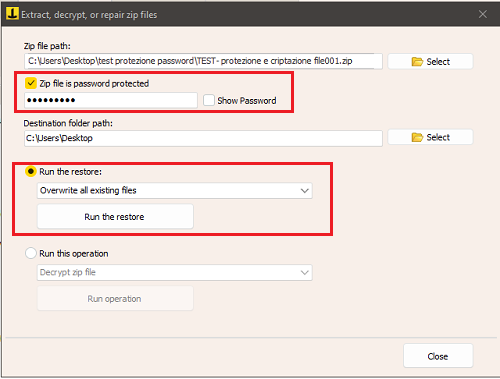
Task: Click the Run the restore button
Action: point(115,216)
